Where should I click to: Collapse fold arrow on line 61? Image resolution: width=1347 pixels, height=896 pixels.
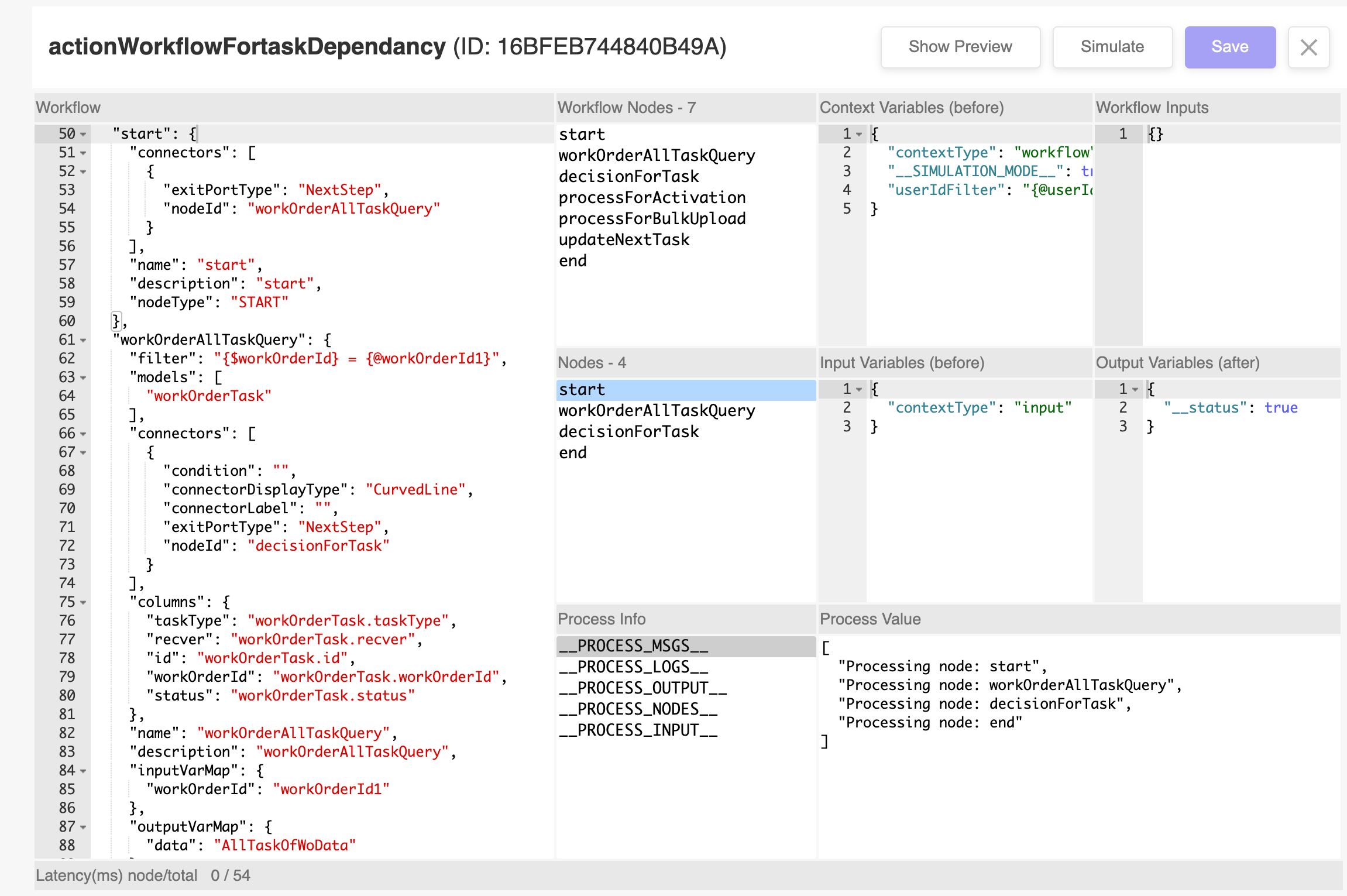[x=83, y=340]
